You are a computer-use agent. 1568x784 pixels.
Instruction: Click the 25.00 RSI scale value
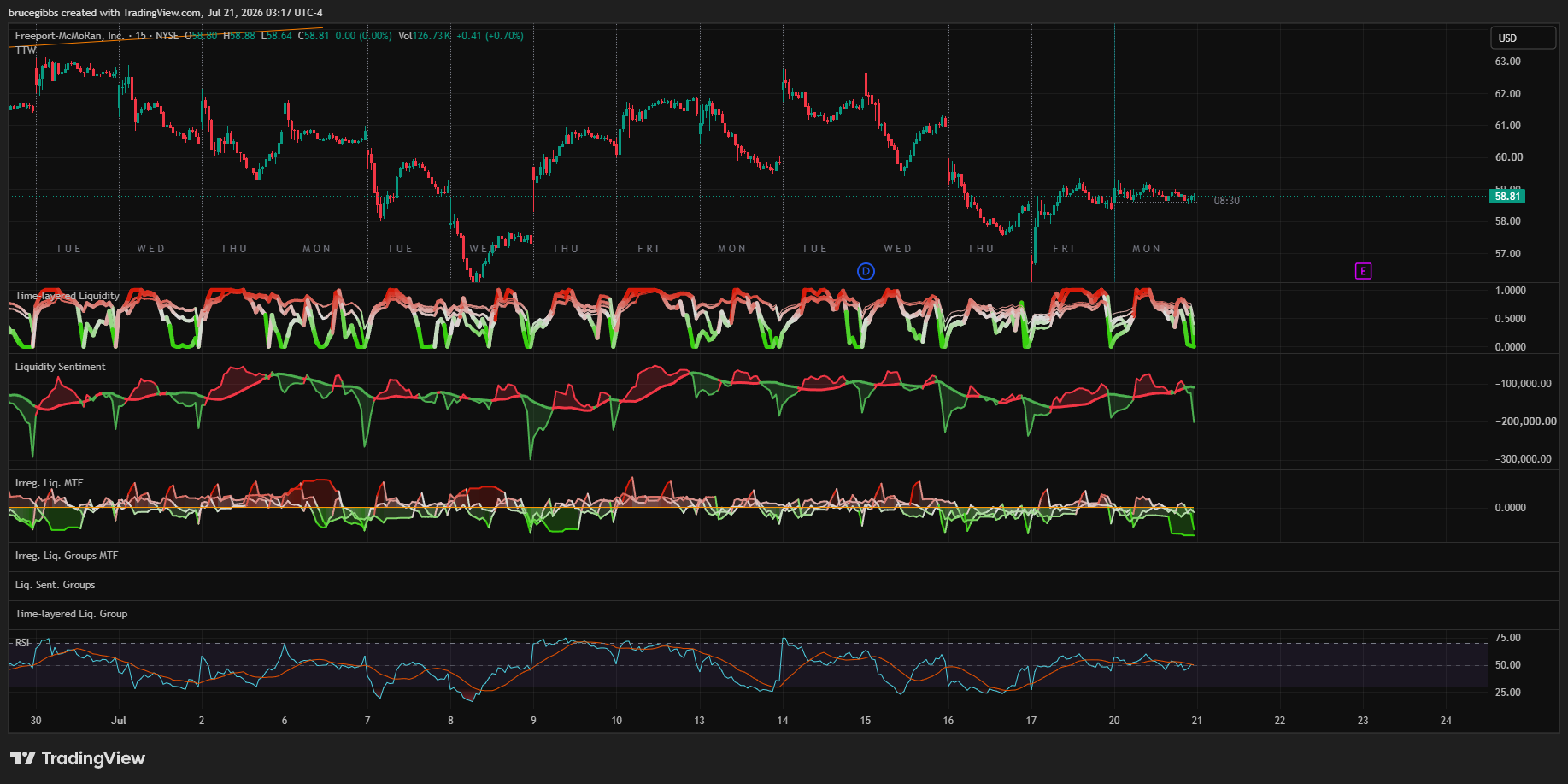click(1507, 693)
